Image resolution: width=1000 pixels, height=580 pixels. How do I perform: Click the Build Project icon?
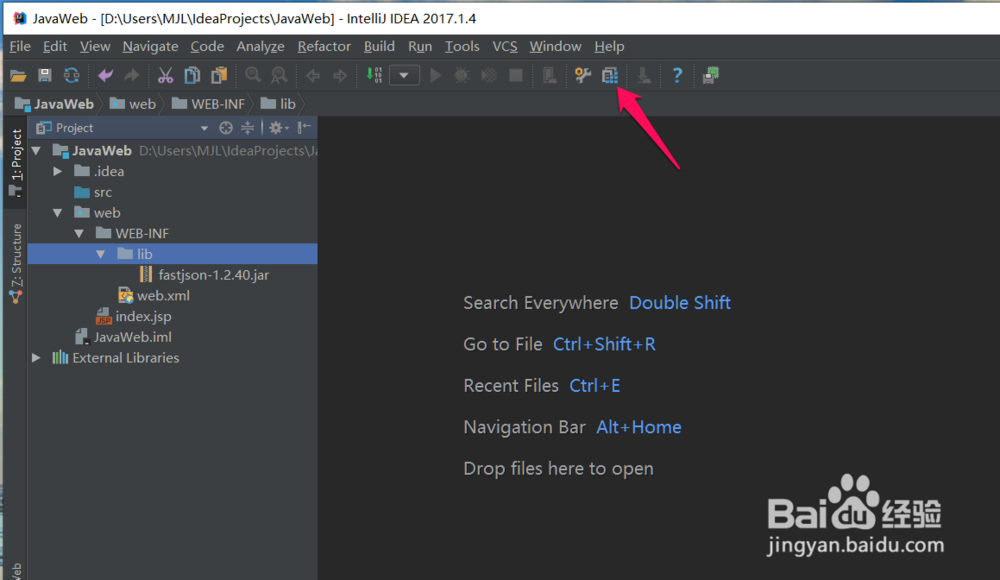point(374,75)
